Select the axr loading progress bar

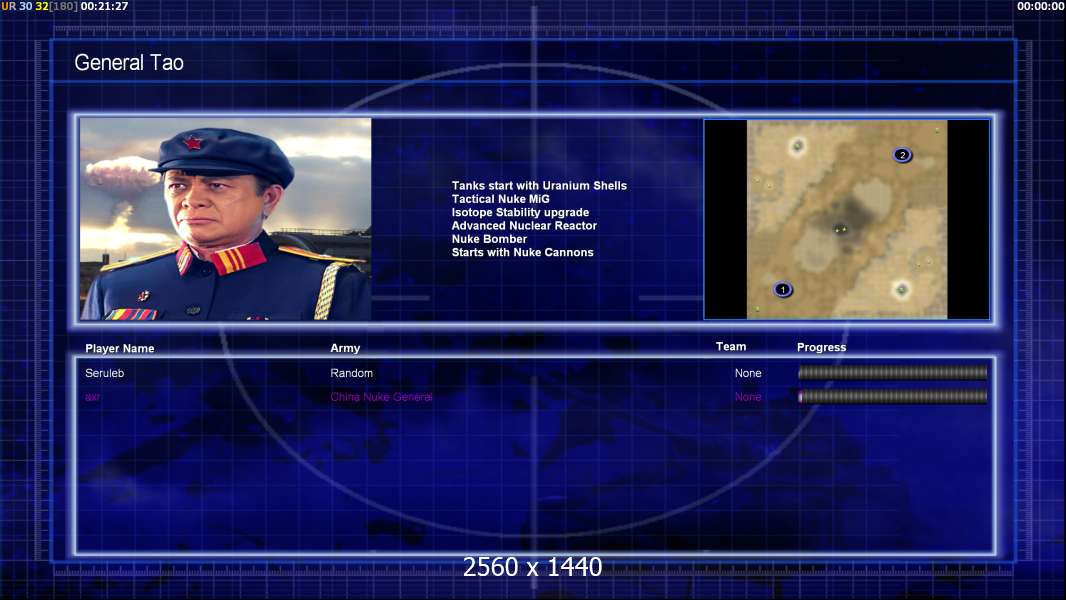point(893,396)
